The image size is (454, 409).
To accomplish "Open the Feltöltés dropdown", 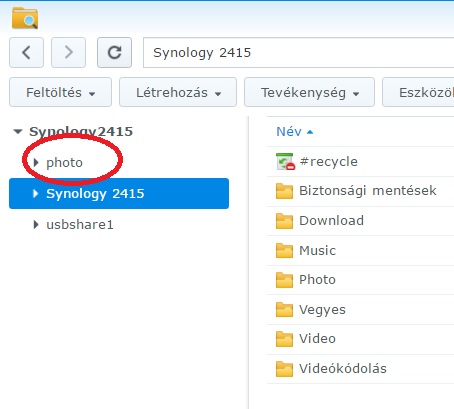I will pyautogui.click(x=60, y=92).
